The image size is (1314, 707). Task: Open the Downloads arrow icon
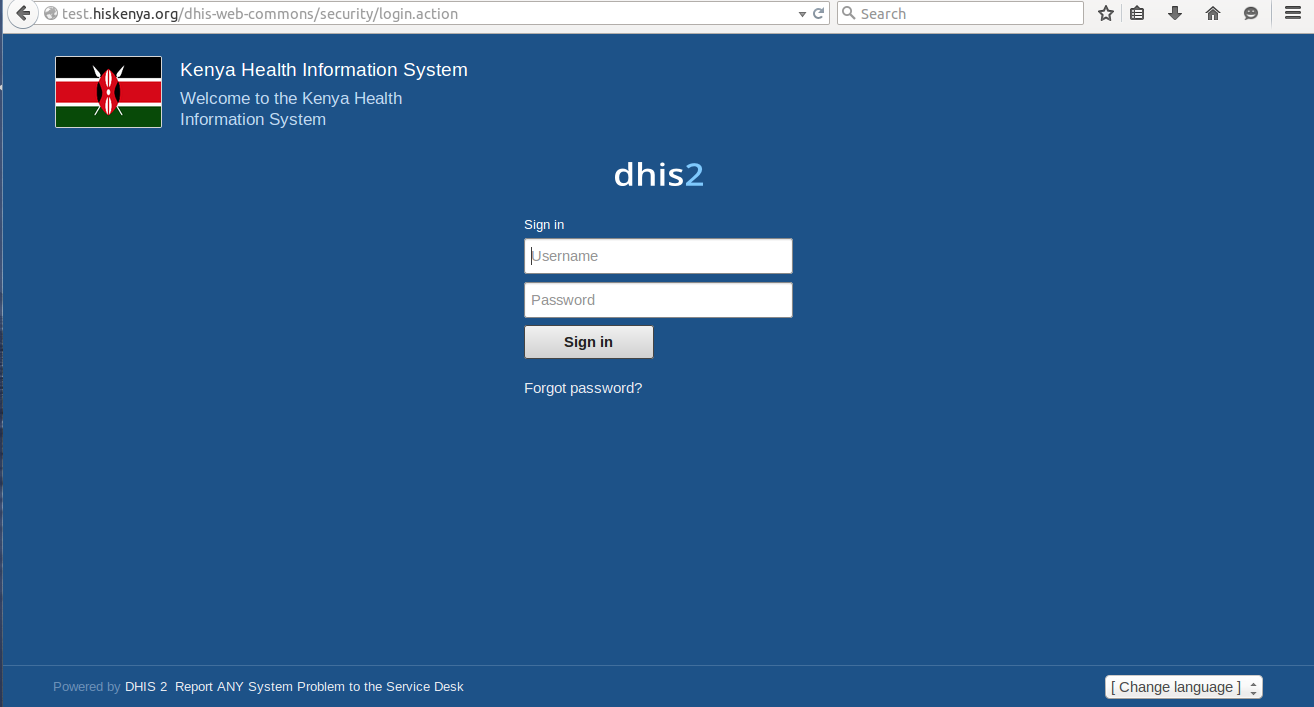(1175, 13)
